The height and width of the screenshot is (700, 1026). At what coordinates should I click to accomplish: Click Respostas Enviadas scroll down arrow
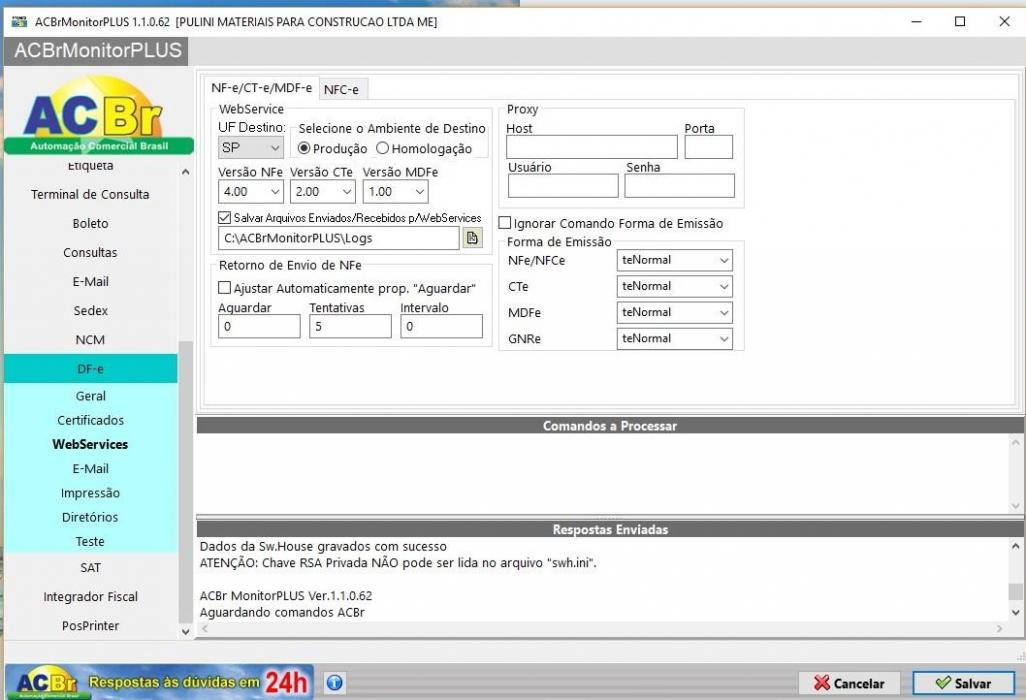pyautogui.click(x=1016, y=612)
